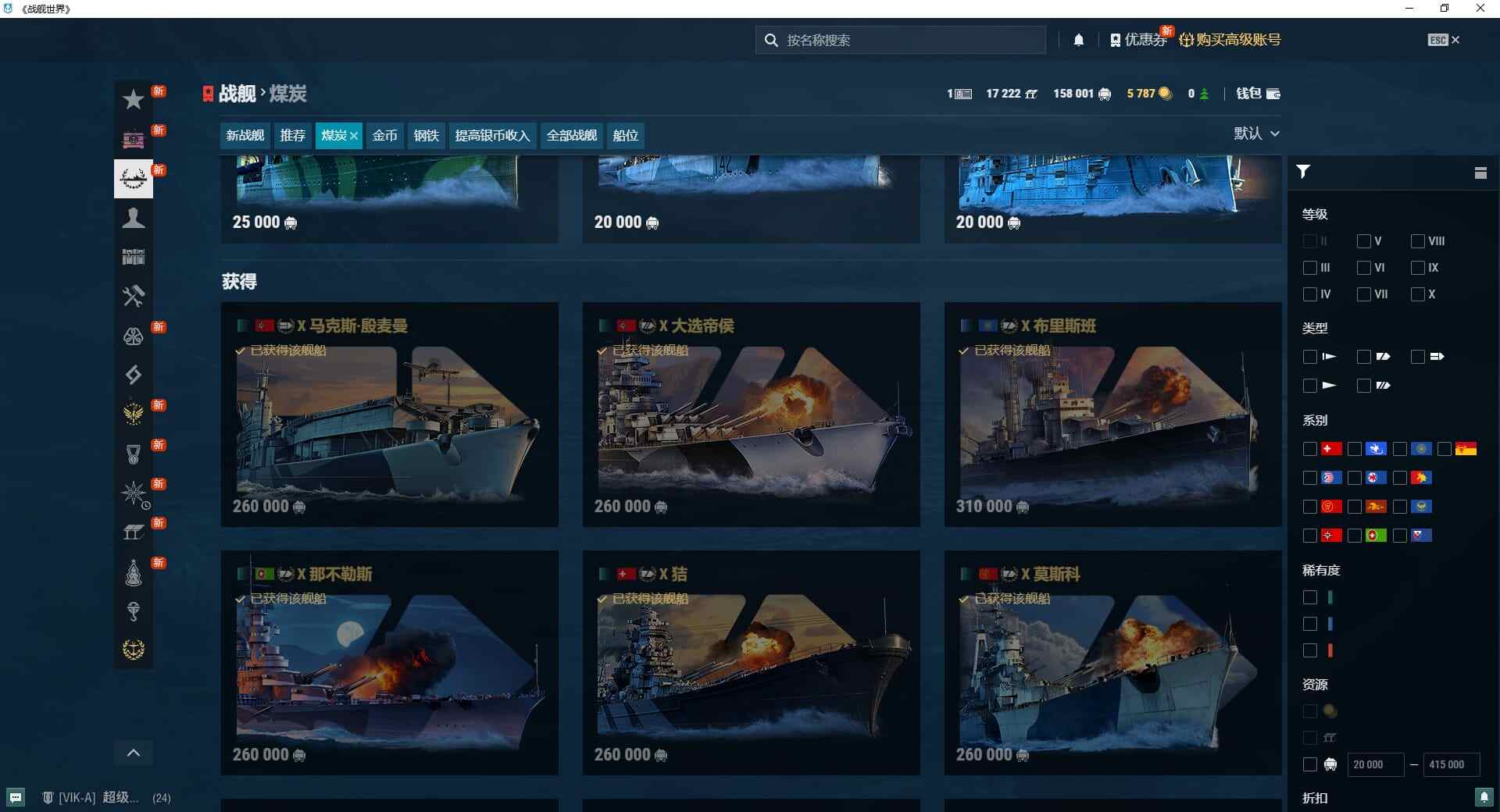Open the 默认 sorting dropdown
Viewport: 1500px width, 812px height.
pos(1256,134)
